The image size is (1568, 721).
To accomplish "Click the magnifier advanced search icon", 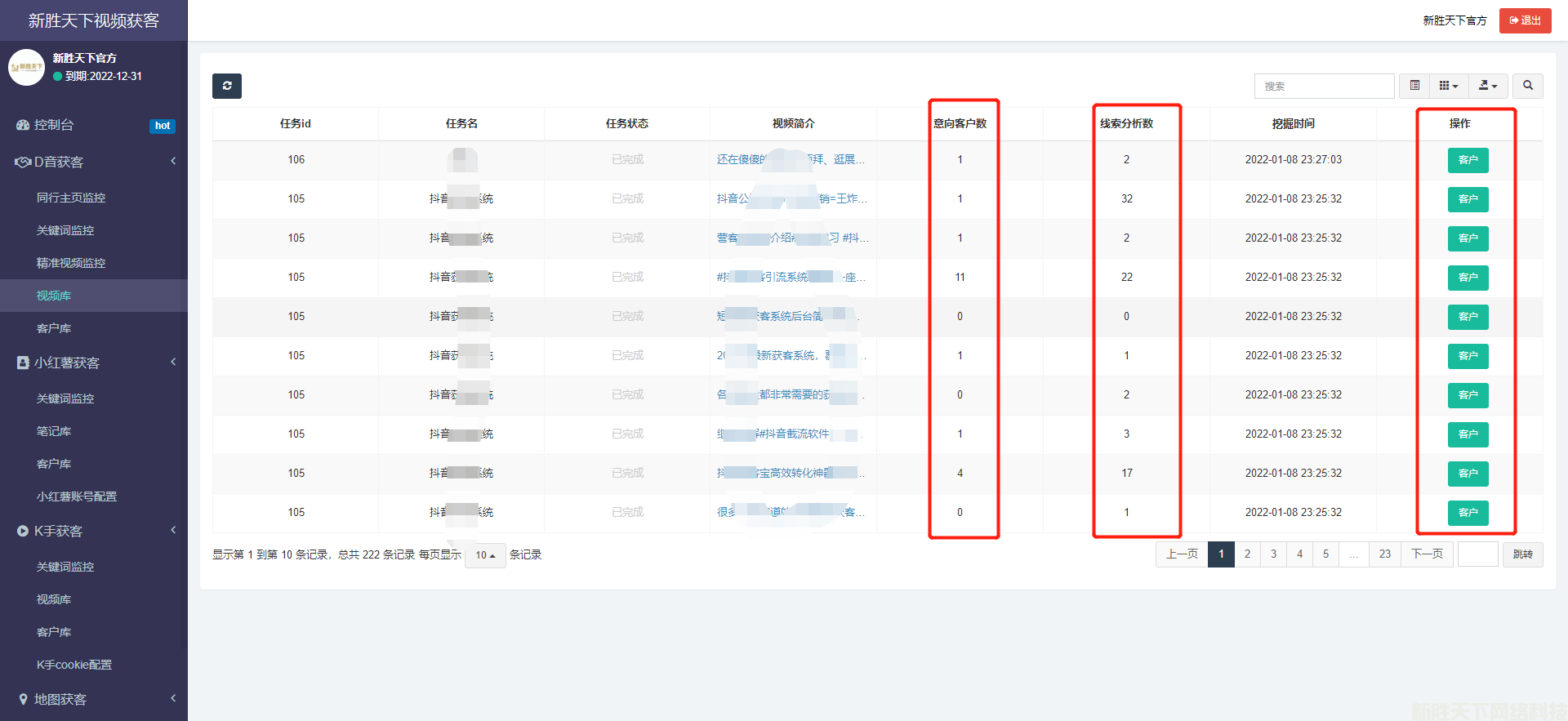I will pos(1527,86).
